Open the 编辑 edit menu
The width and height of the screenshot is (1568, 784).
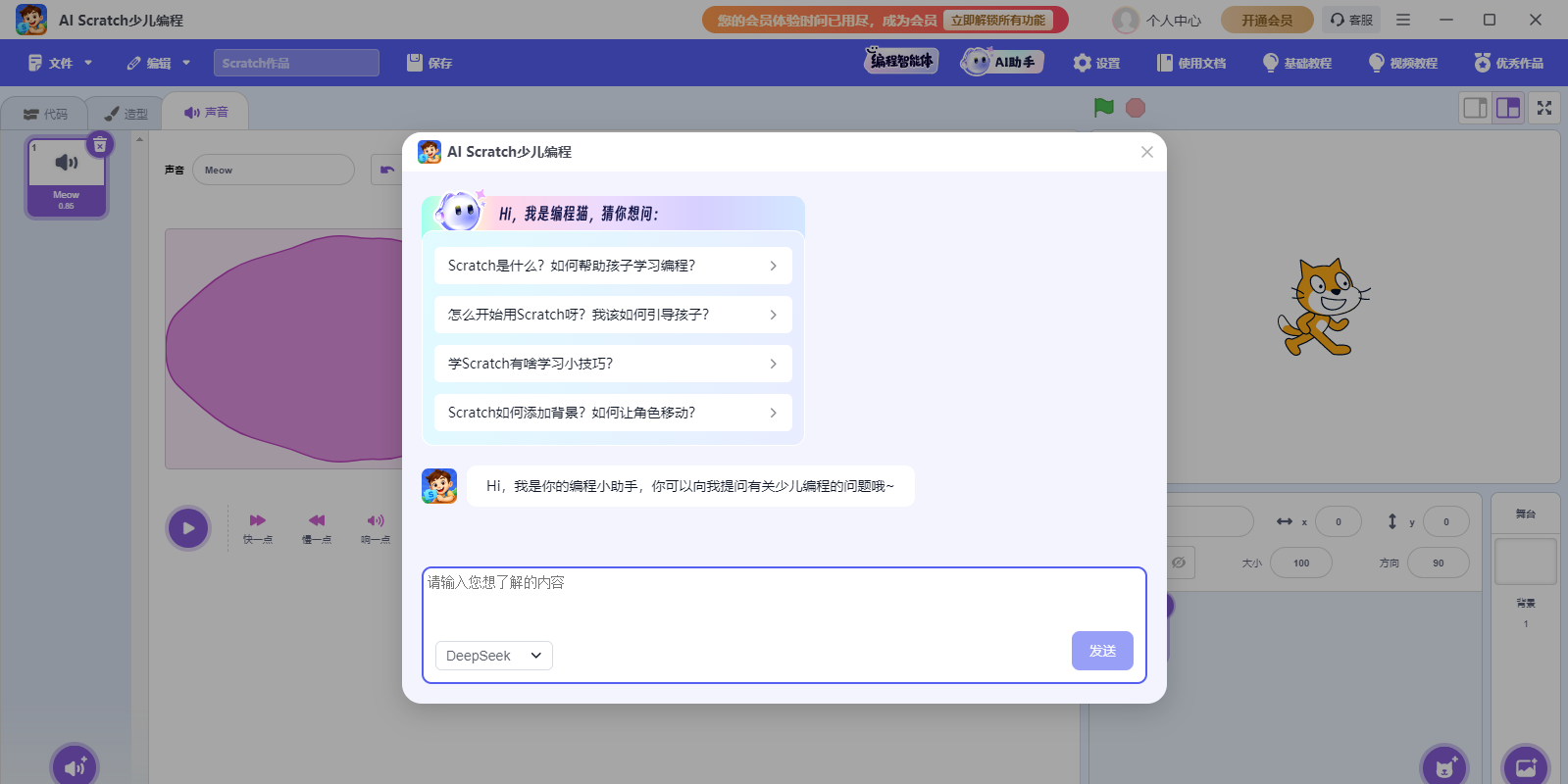(x=158, y=63)
